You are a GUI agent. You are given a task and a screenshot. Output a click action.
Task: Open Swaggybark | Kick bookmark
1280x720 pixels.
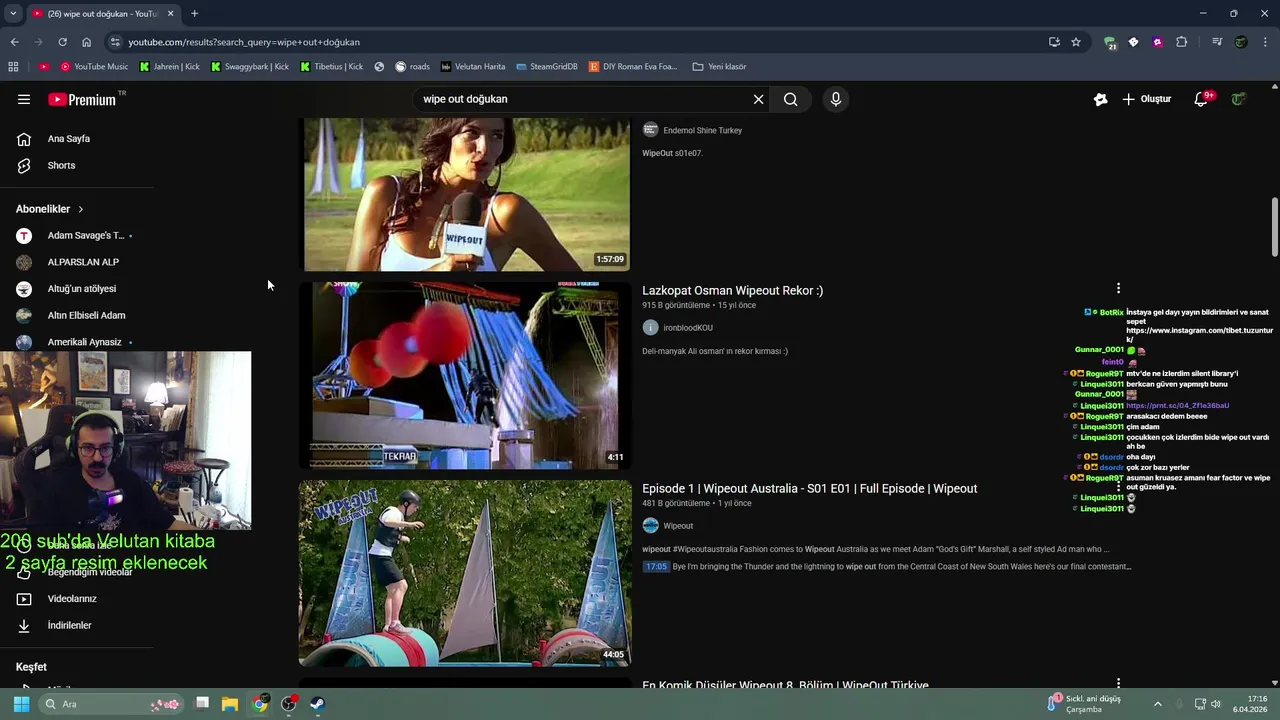pyautogui.click(x=249, y=67)
